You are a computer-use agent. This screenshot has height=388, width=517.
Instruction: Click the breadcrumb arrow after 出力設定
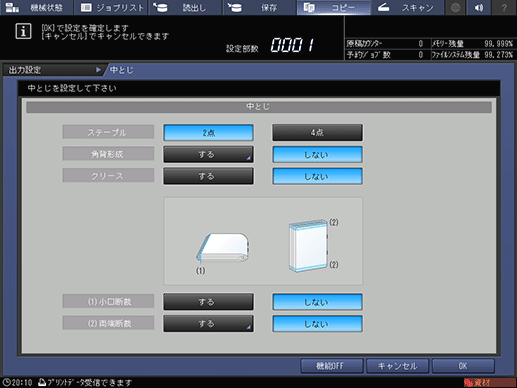98,70
